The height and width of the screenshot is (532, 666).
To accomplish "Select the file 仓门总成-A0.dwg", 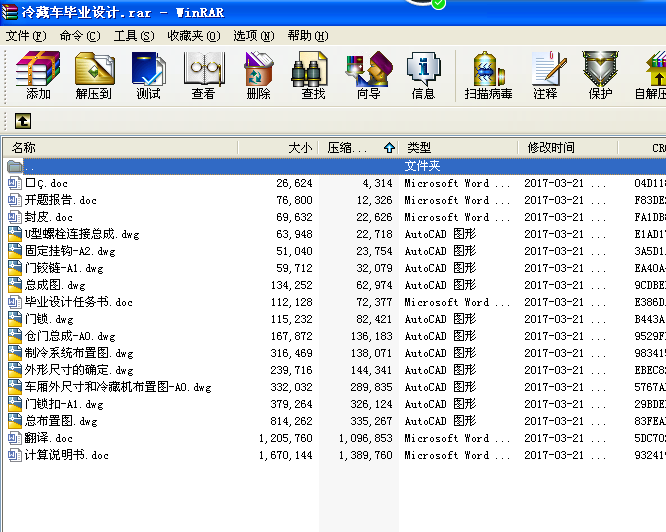I will click(x=70, y=336).
